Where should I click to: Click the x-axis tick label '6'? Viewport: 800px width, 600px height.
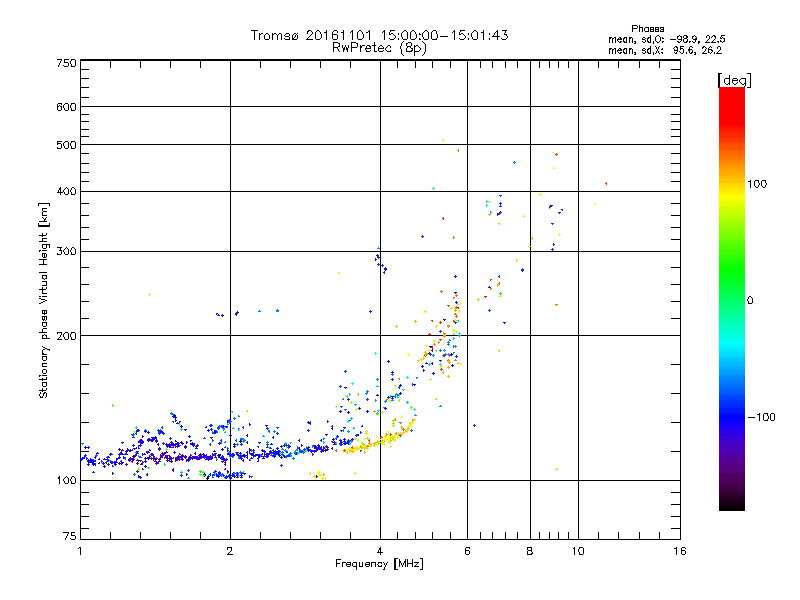[467, 551]
